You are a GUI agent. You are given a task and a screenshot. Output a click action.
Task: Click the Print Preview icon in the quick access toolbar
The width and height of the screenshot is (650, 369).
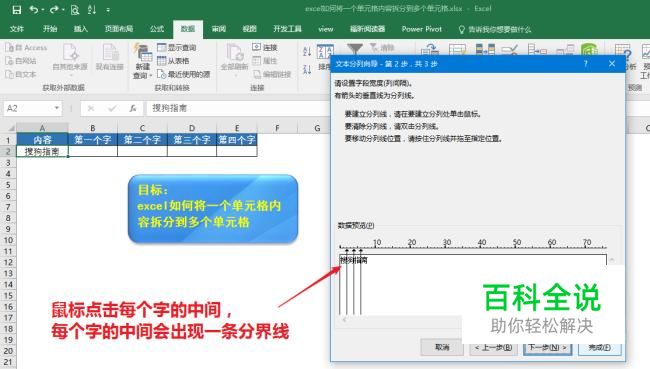coord(75,10)
